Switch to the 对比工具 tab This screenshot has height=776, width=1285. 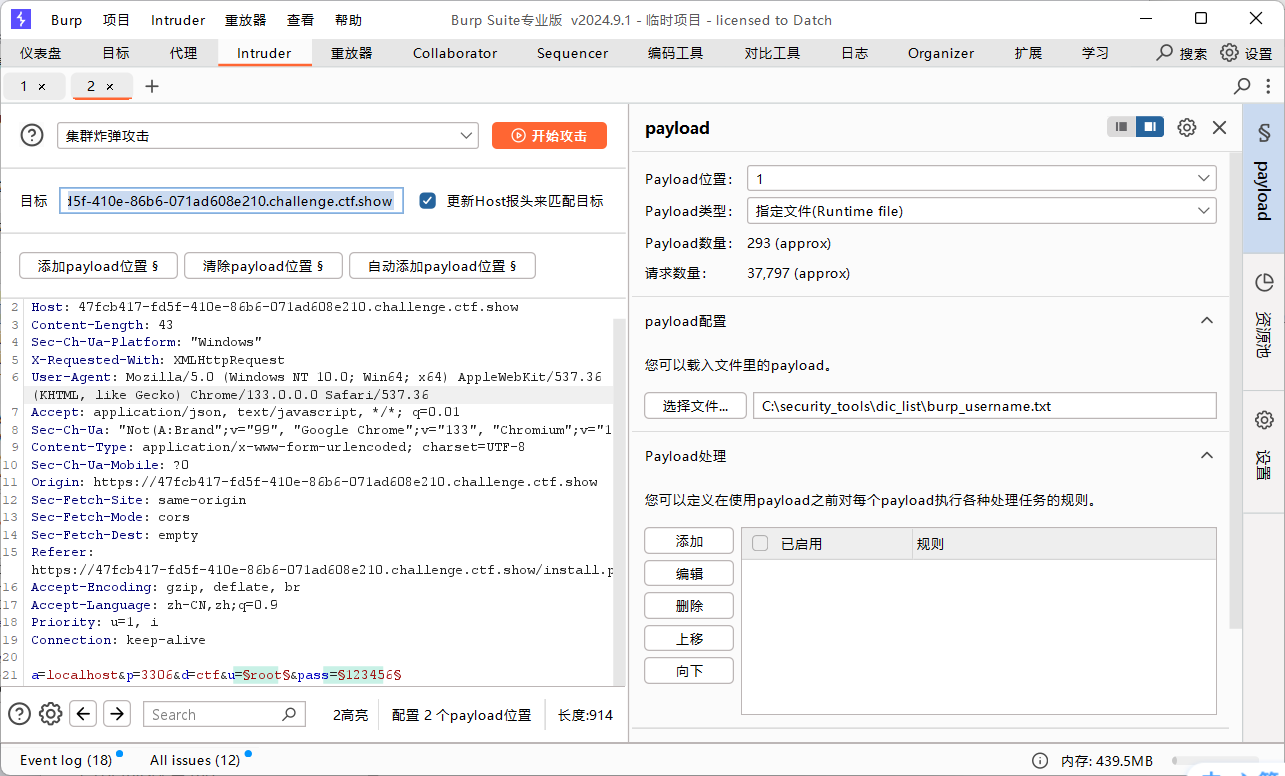pos(772,53)
